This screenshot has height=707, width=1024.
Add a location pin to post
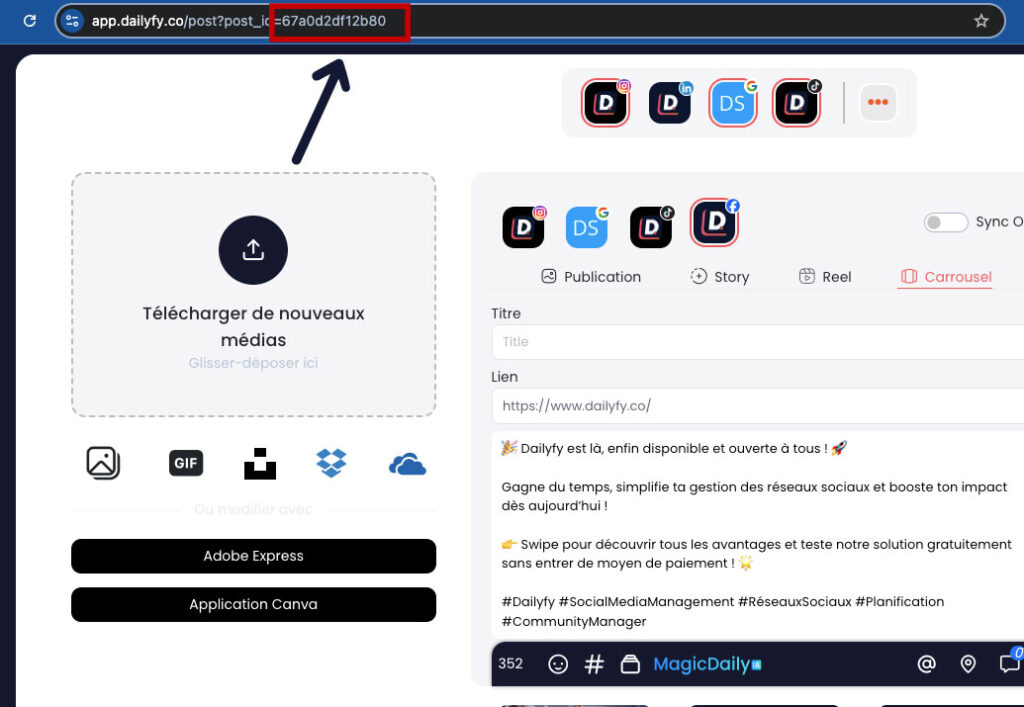click(x=967, y=664)
